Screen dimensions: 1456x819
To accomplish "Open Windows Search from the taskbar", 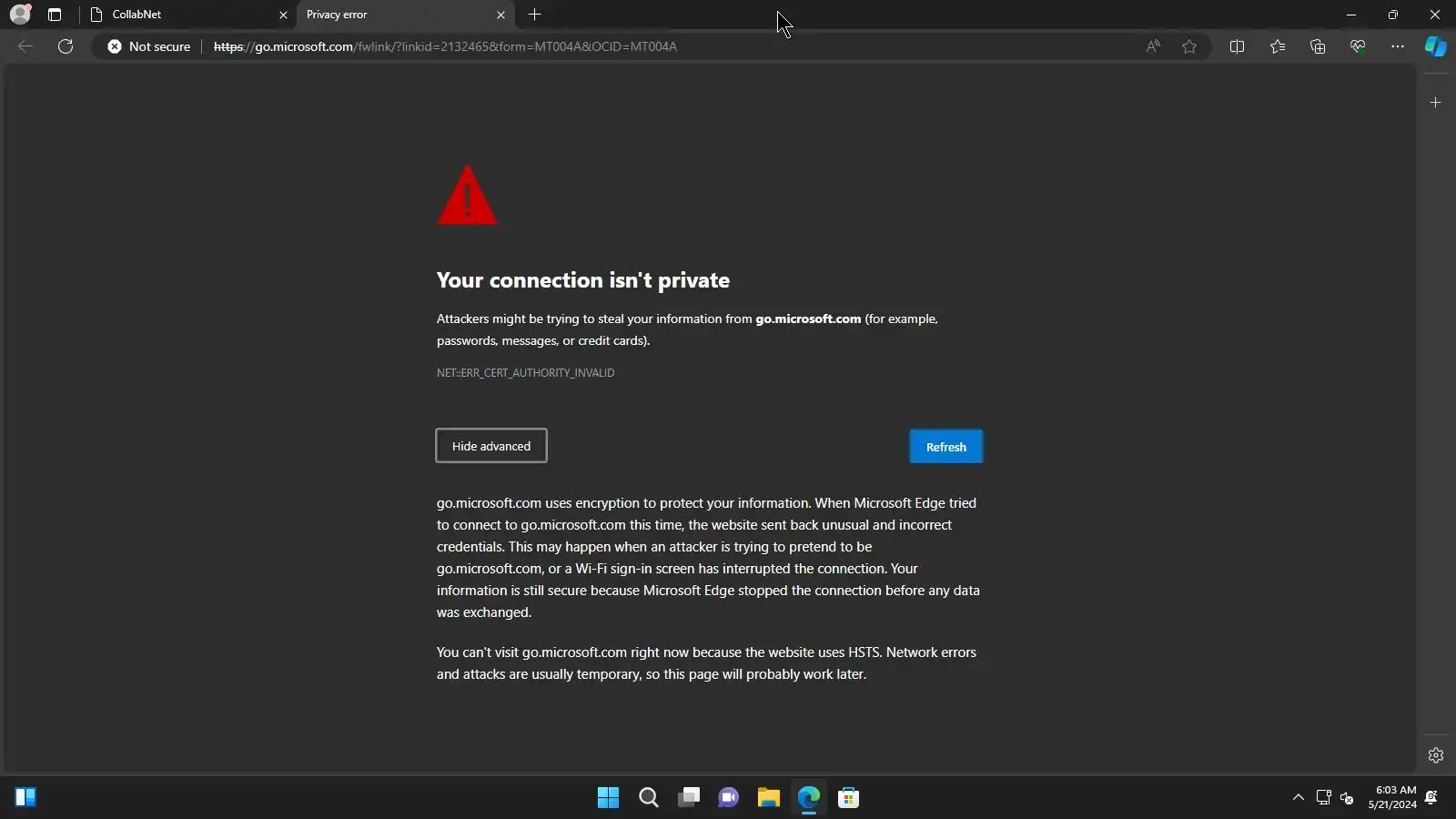I will click(648, 798).
